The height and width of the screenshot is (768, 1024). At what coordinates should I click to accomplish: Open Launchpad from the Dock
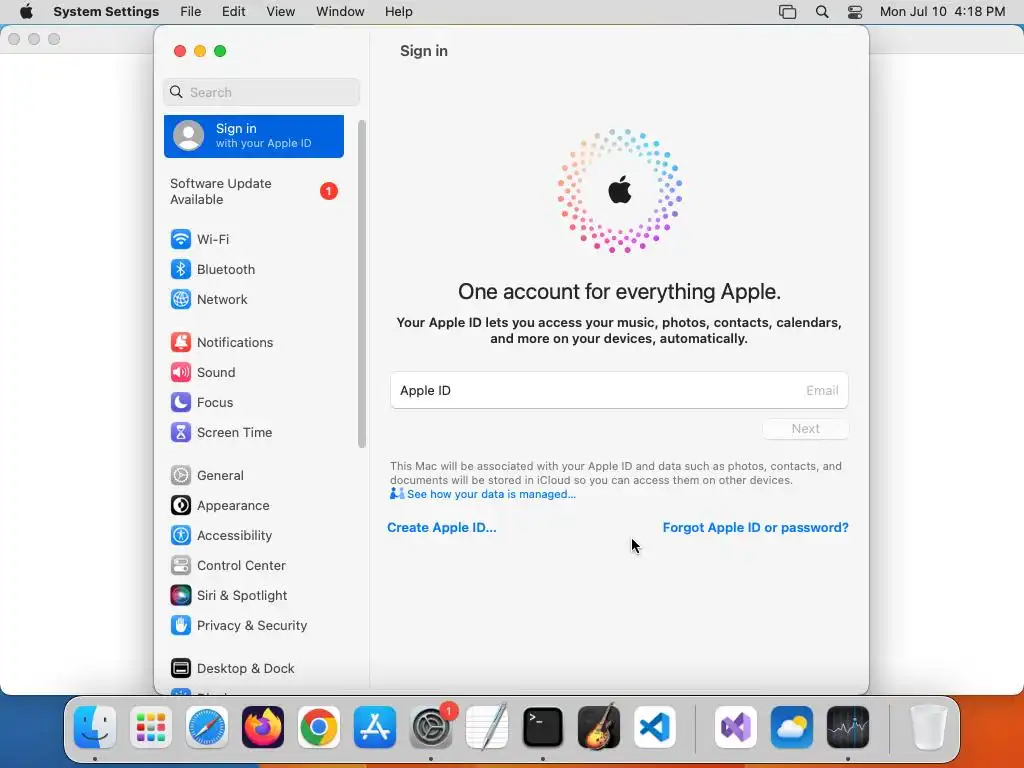click(151, 727)
